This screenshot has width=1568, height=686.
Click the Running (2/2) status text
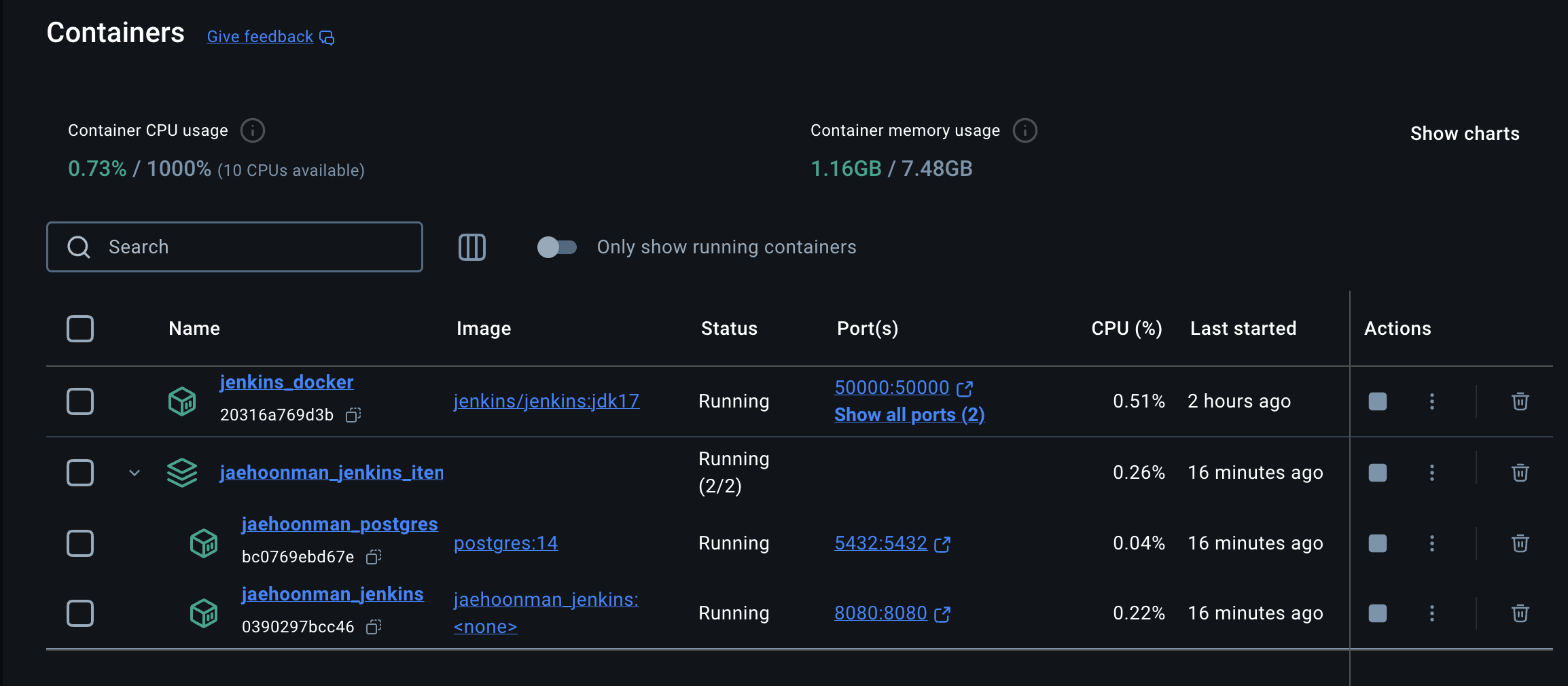click(734, 473)
